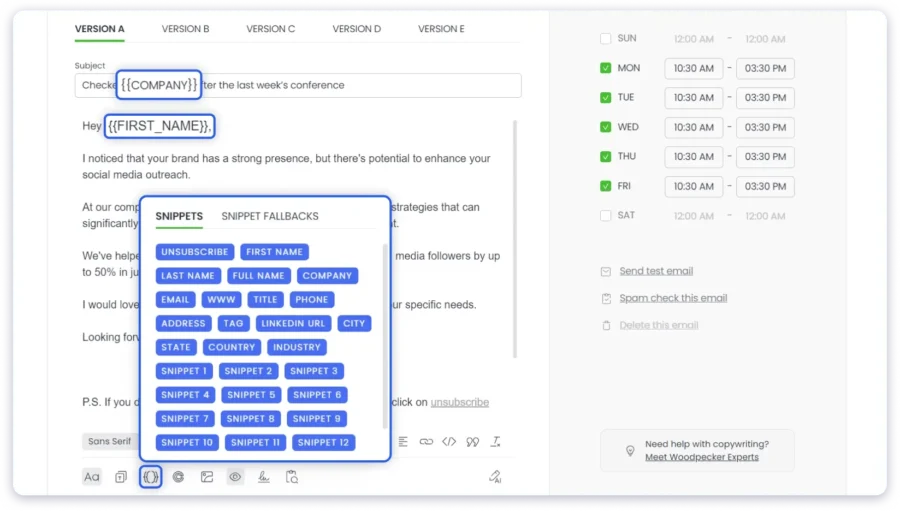Click the insert image icon
Image resolution: width=900 pixels, height=511 pixels.
pos(207,477)
